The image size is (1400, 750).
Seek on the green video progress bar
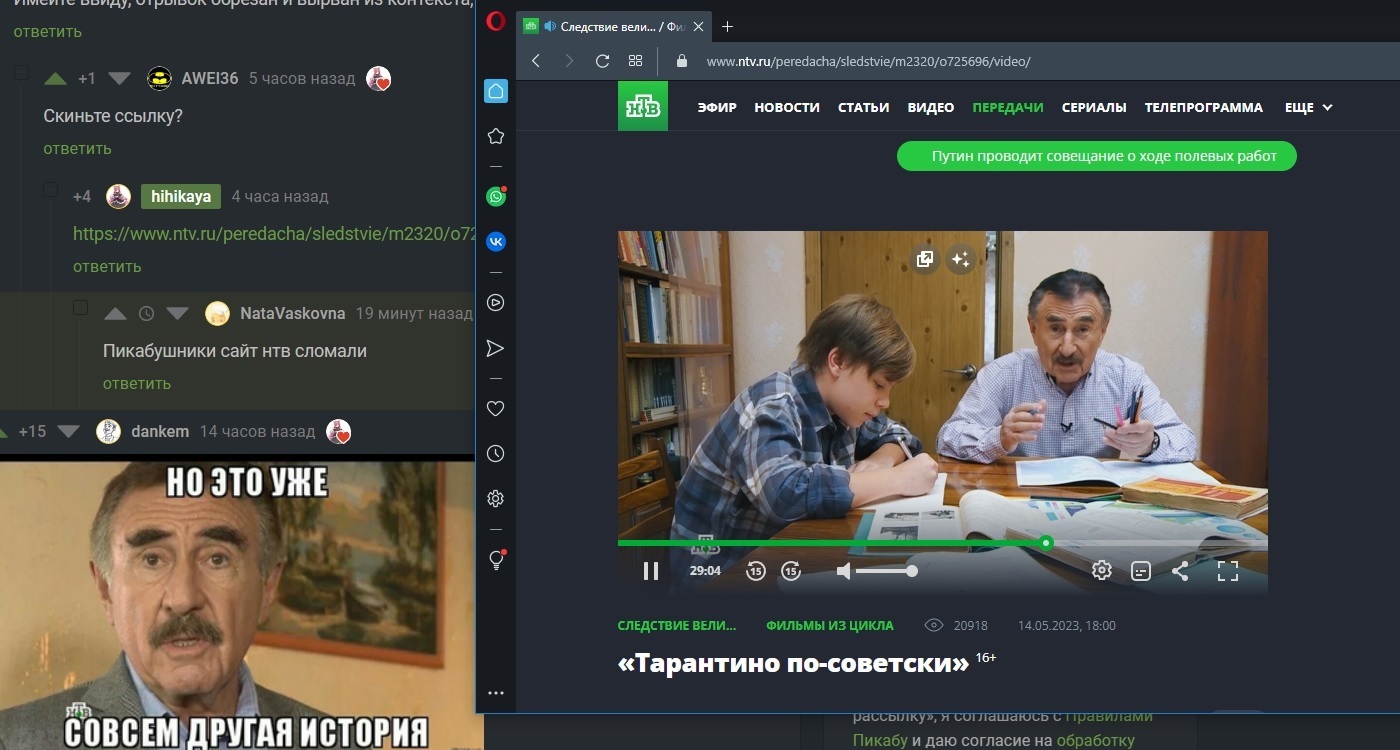[943, 543]
